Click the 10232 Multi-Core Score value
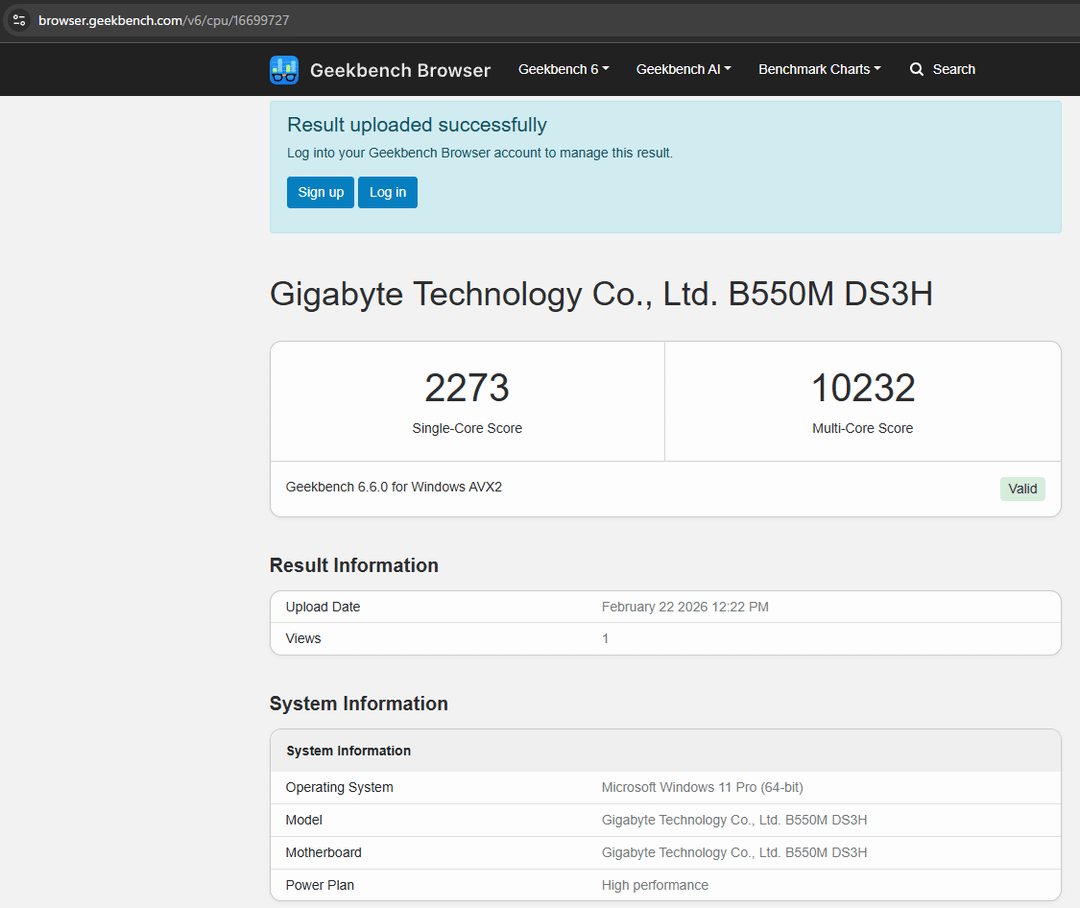 (862, 388)
